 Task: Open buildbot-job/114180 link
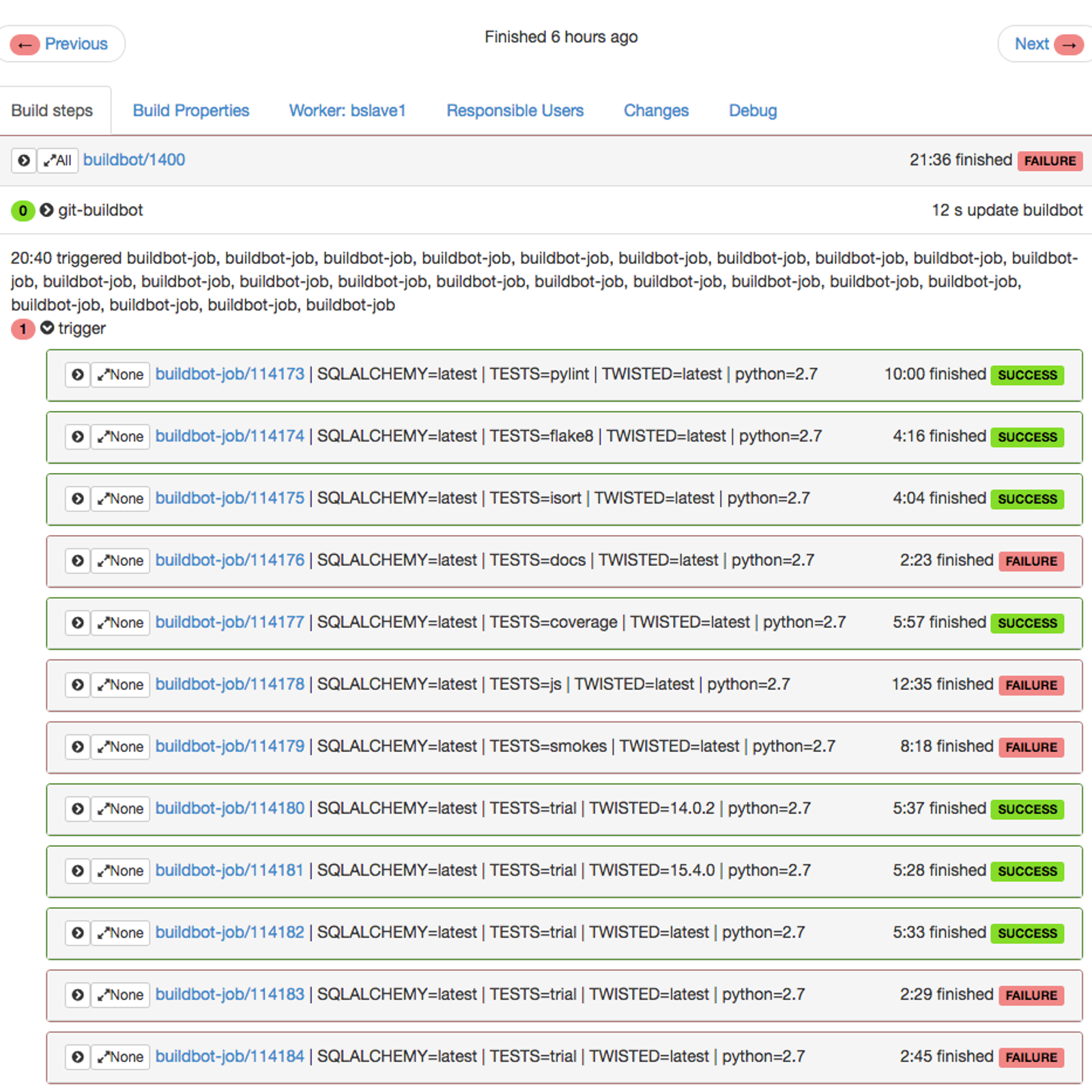229,809
